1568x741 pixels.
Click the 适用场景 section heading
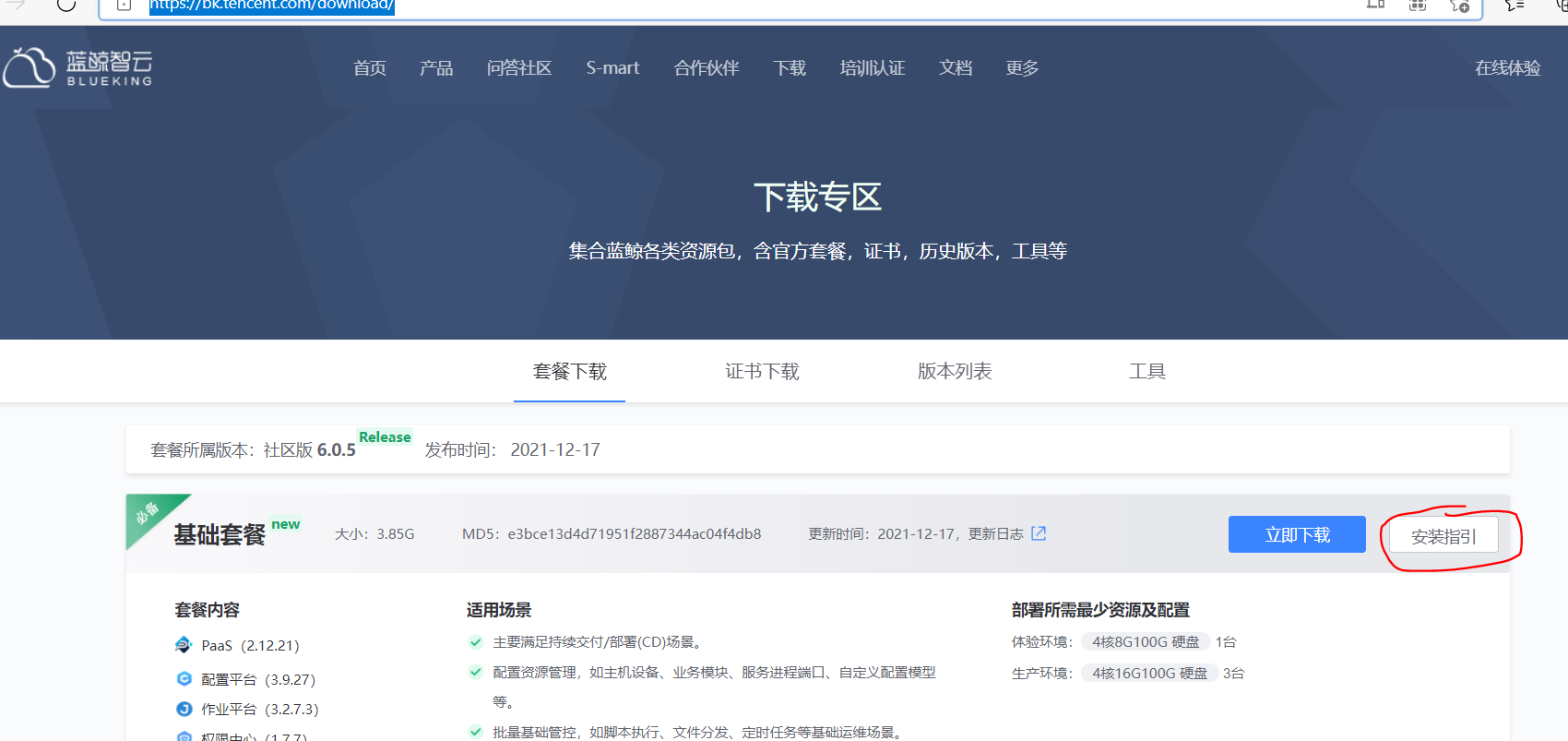pyautogui.click(x=499, y=610)
